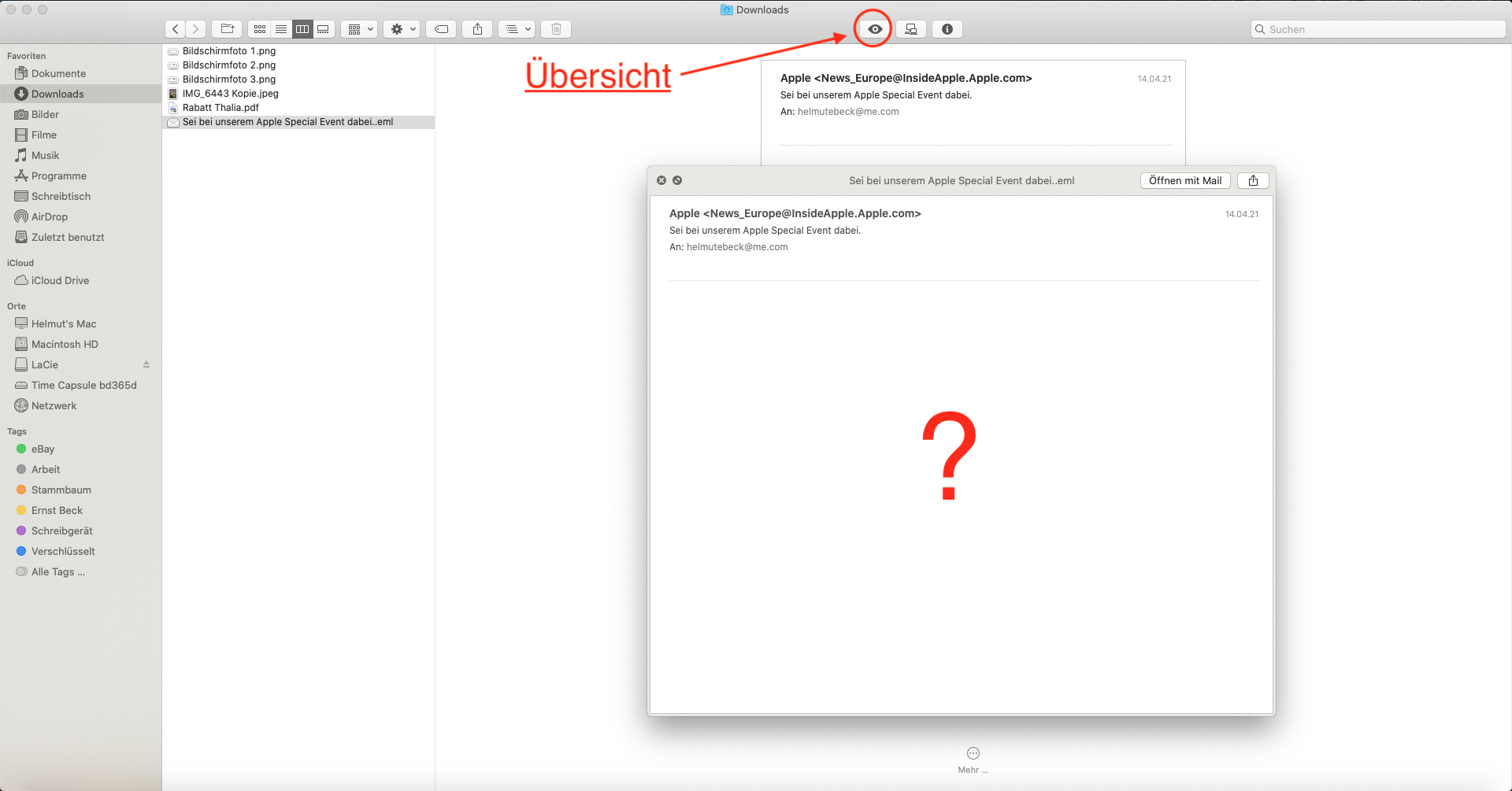Viewport: 1512px width, 791px height.
Task: Open Filme in the sidebar
Action: tap(80, 135)
